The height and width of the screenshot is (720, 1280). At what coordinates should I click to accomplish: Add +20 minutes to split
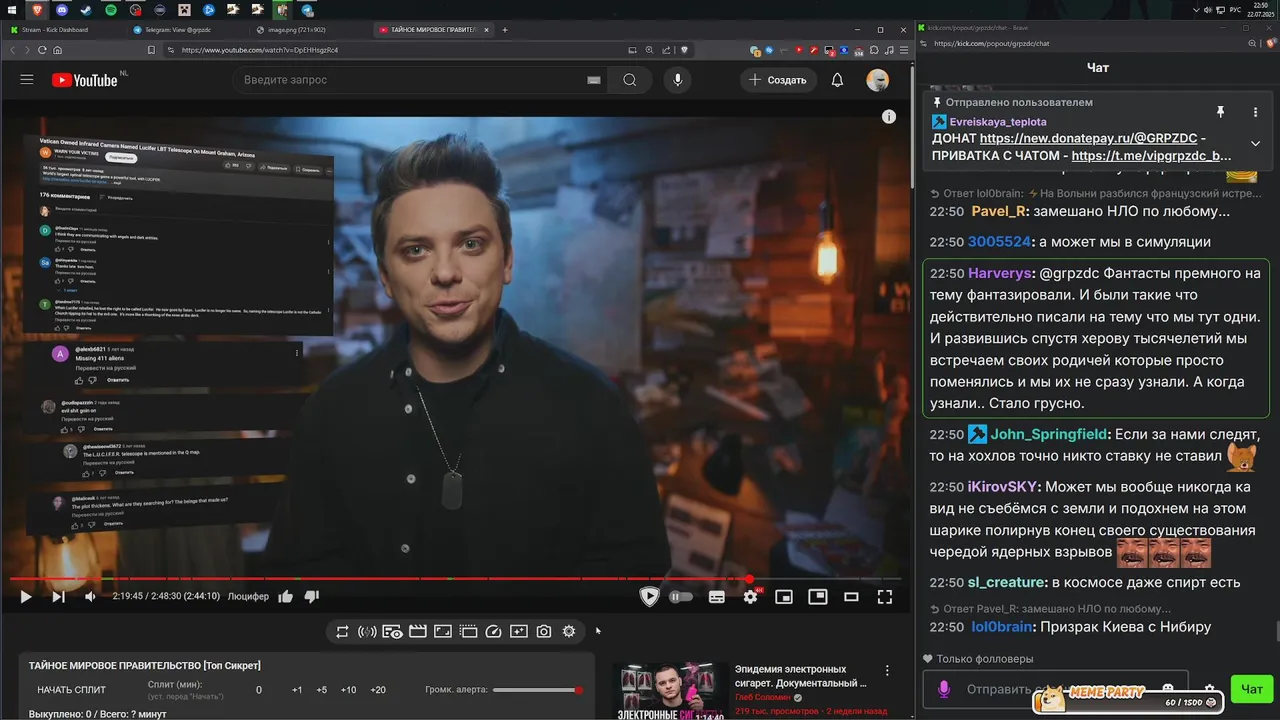378,690
